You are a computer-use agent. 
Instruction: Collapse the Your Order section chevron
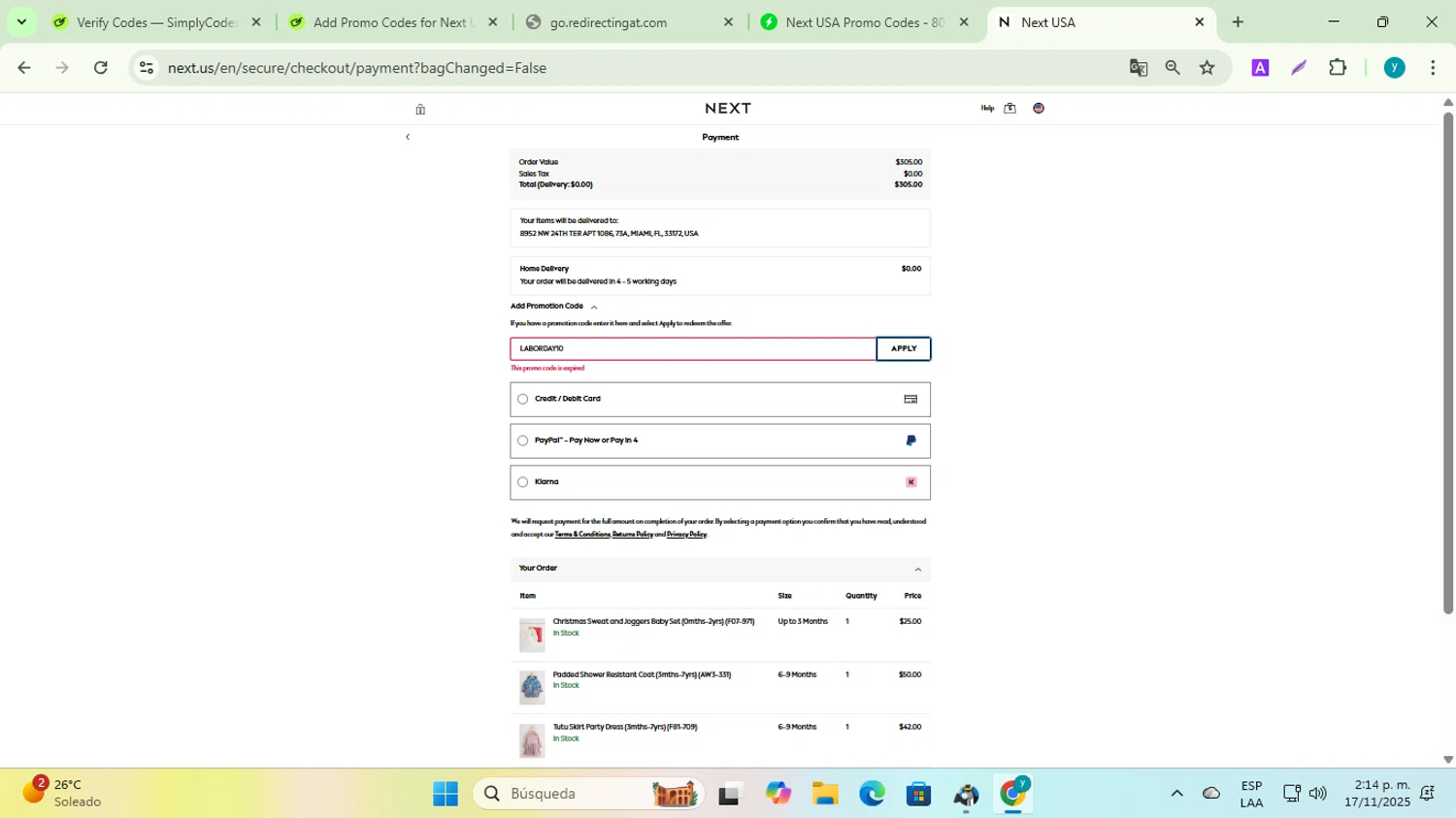[x=918, y=570]
